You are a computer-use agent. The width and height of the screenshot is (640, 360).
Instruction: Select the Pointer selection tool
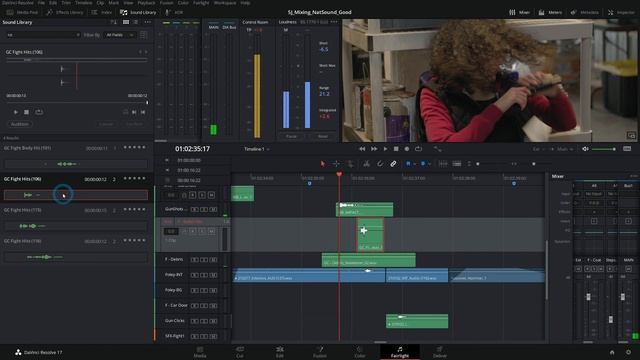pos(323,164)
